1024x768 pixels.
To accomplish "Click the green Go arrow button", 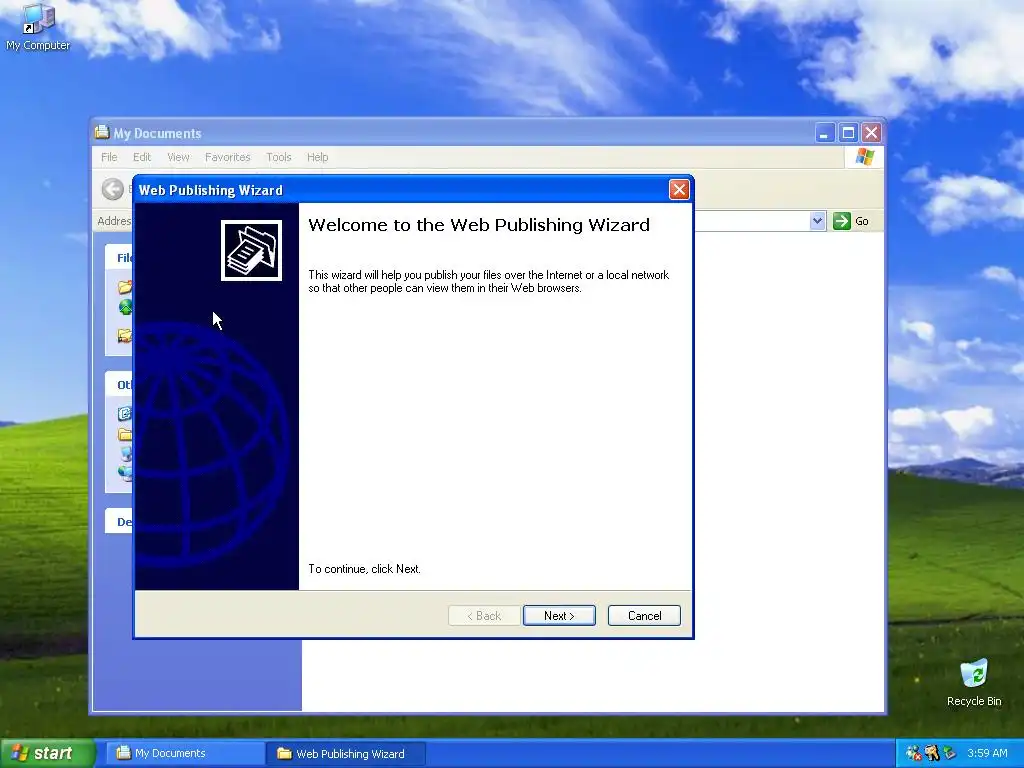I will pyautogui.click(x=842, y=221).
